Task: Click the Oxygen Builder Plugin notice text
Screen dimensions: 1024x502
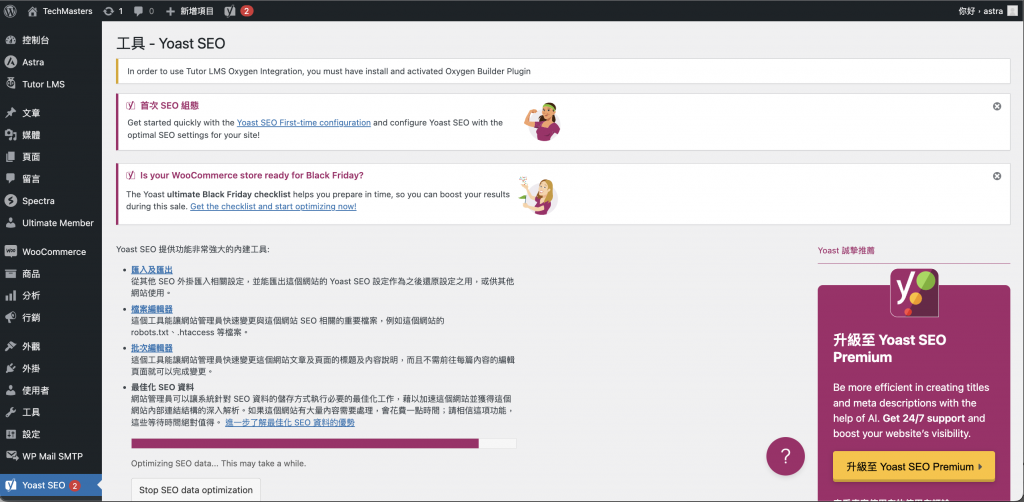Action: 328,71
